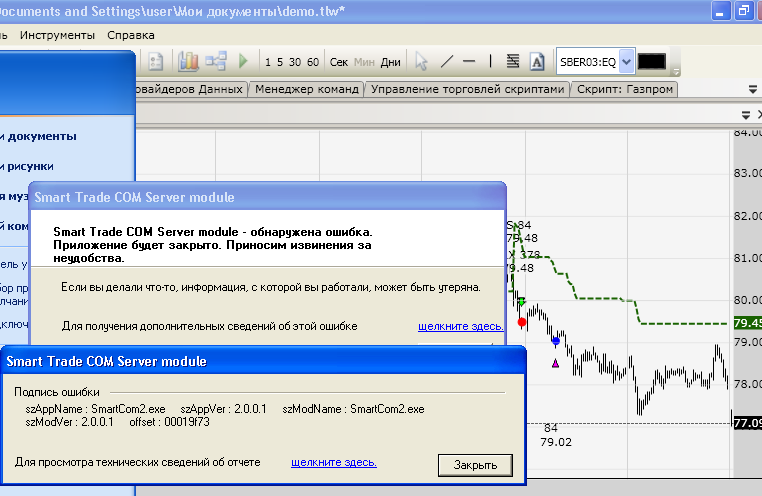The height and width of the screenshot is (496, 762).
Task: Switch to Управление торговлей скриптами tab
Action: [468, 89]
